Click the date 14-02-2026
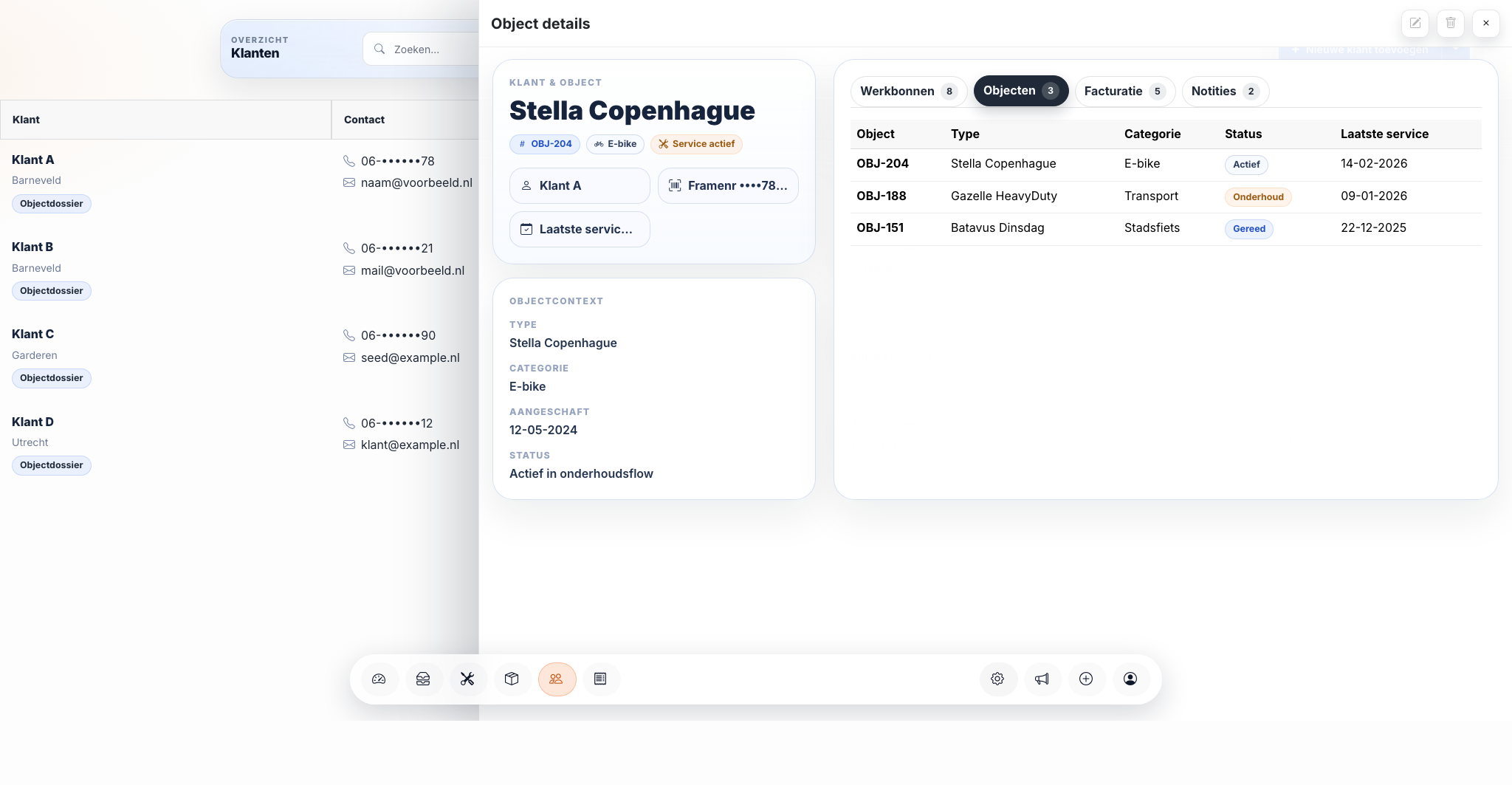1512x785 pixels. (x=1374, y=163)
